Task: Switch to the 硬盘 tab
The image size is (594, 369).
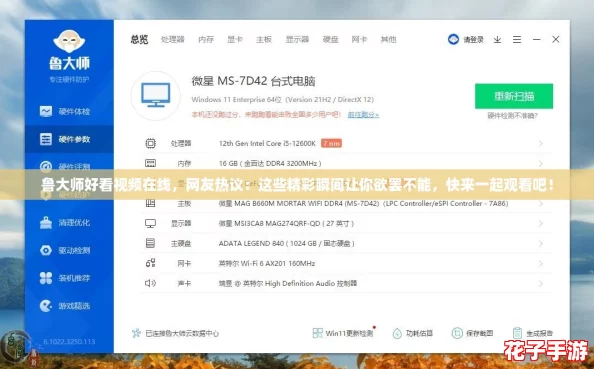Action: coord(330,39)
